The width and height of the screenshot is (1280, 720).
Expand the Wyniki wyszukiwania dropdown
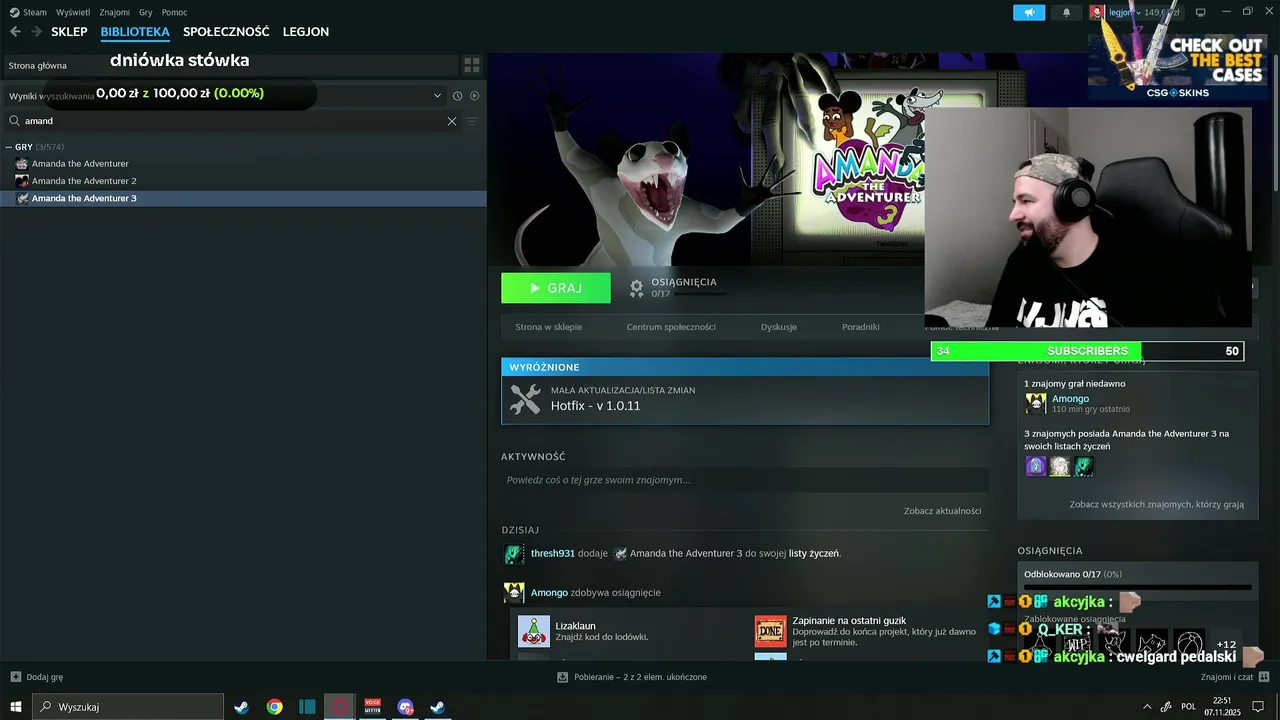437,96
